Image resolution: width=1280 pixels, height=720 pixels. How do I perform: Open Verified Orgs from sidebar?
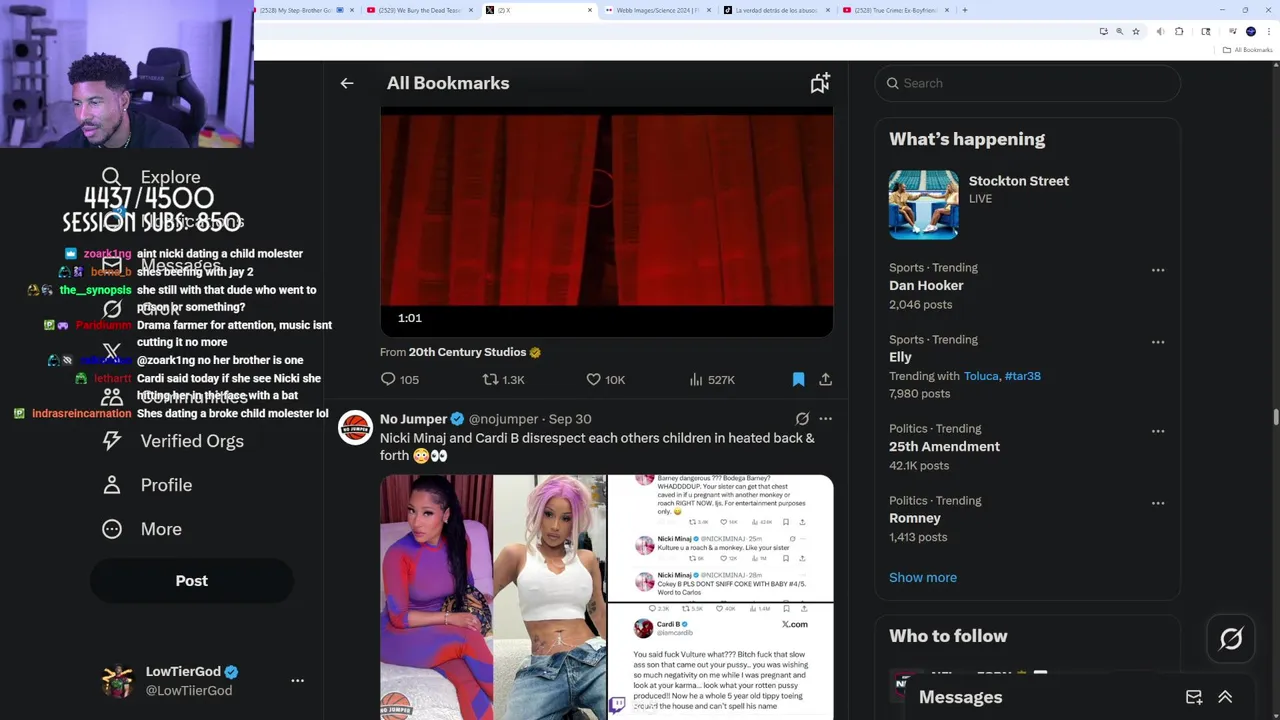(x=173, y=441)
